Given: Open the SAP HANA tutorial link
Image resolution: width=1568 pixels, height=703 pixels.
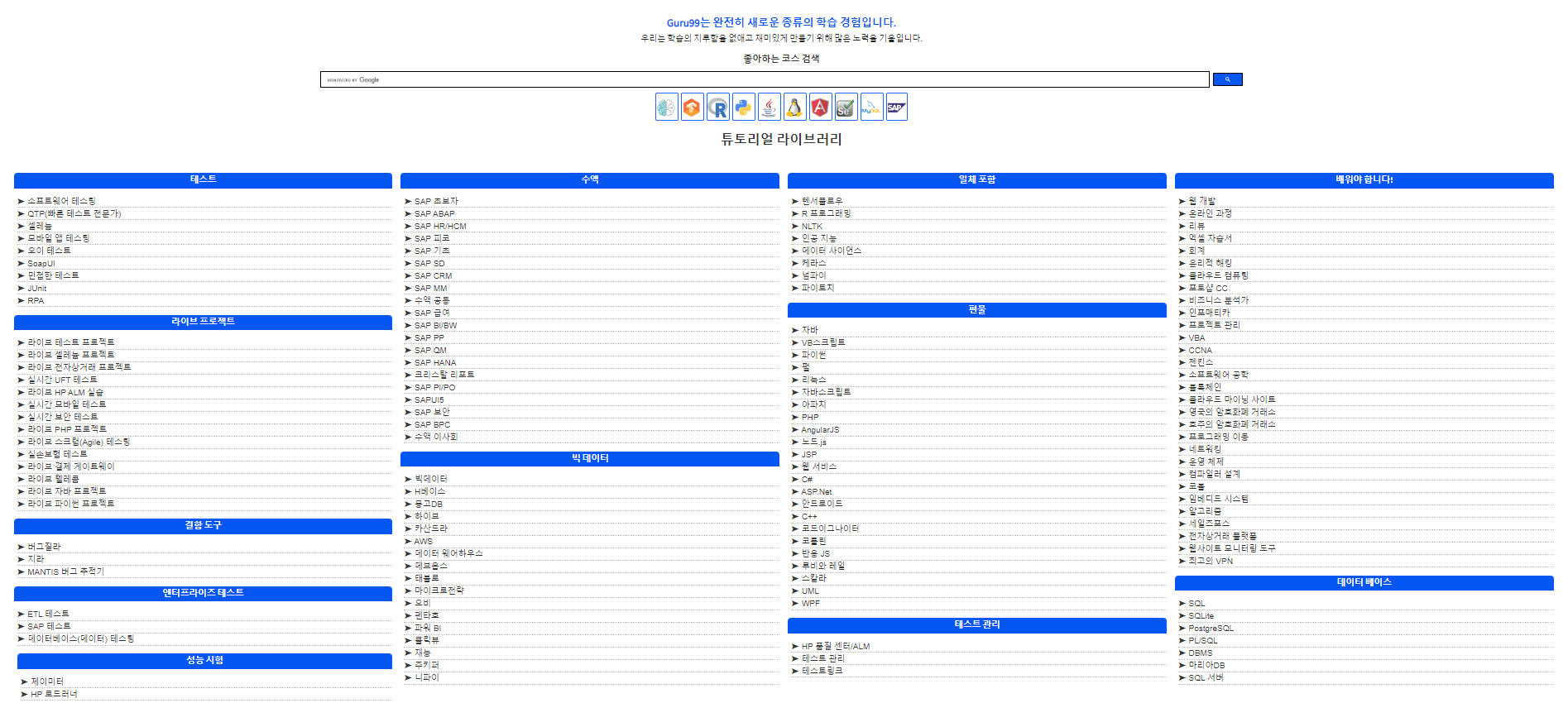Looking at the screenshot, I should tap(435, 362).
